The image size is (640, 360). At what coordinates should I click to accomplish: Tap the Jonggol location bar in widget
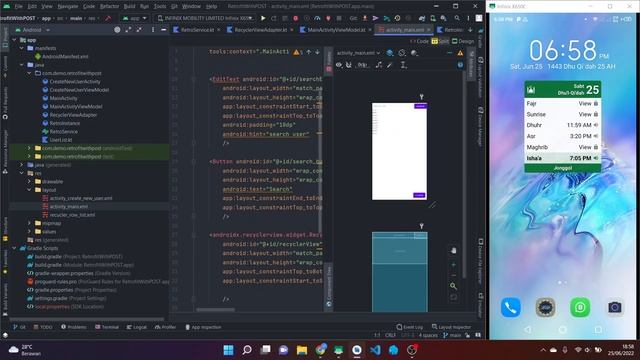[x=562, y=168]
